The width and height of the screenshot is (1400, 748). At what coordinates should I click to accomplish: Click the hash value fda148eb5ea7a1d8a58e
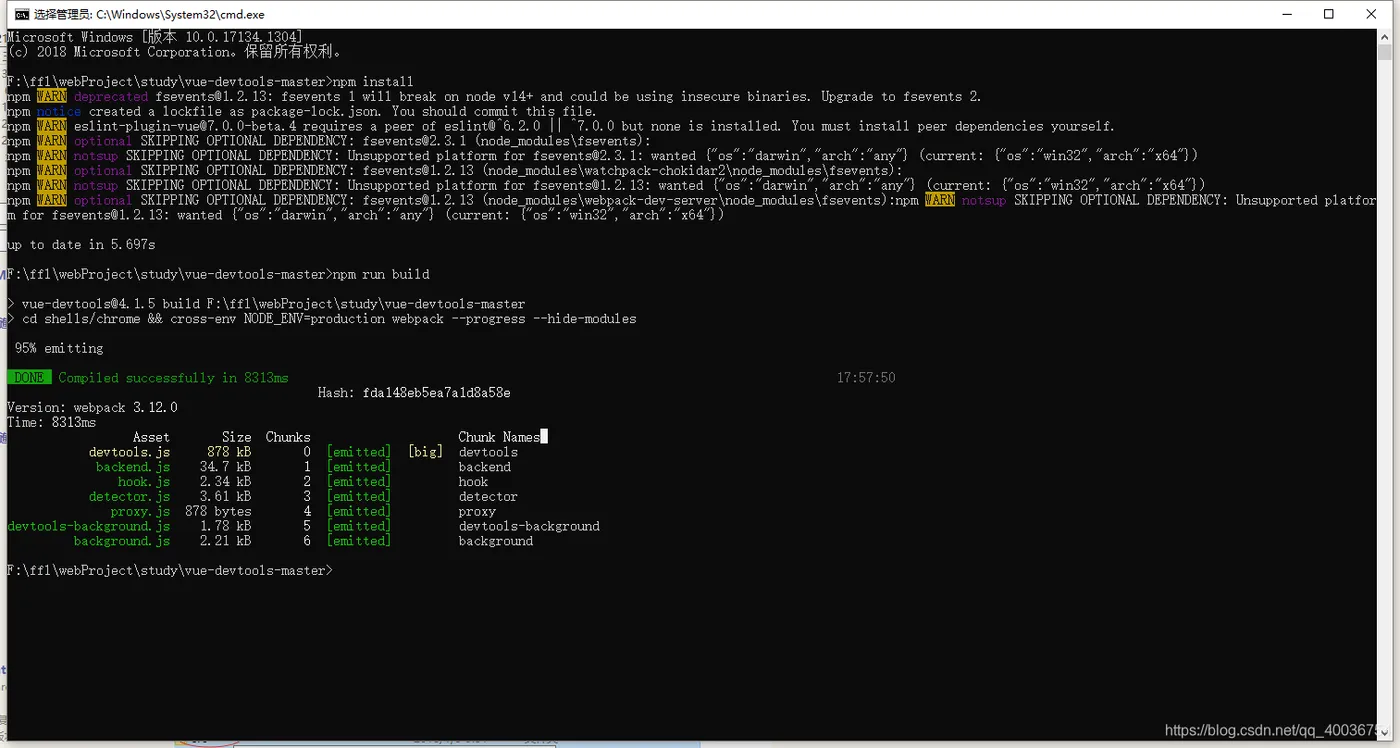(436, 393)
